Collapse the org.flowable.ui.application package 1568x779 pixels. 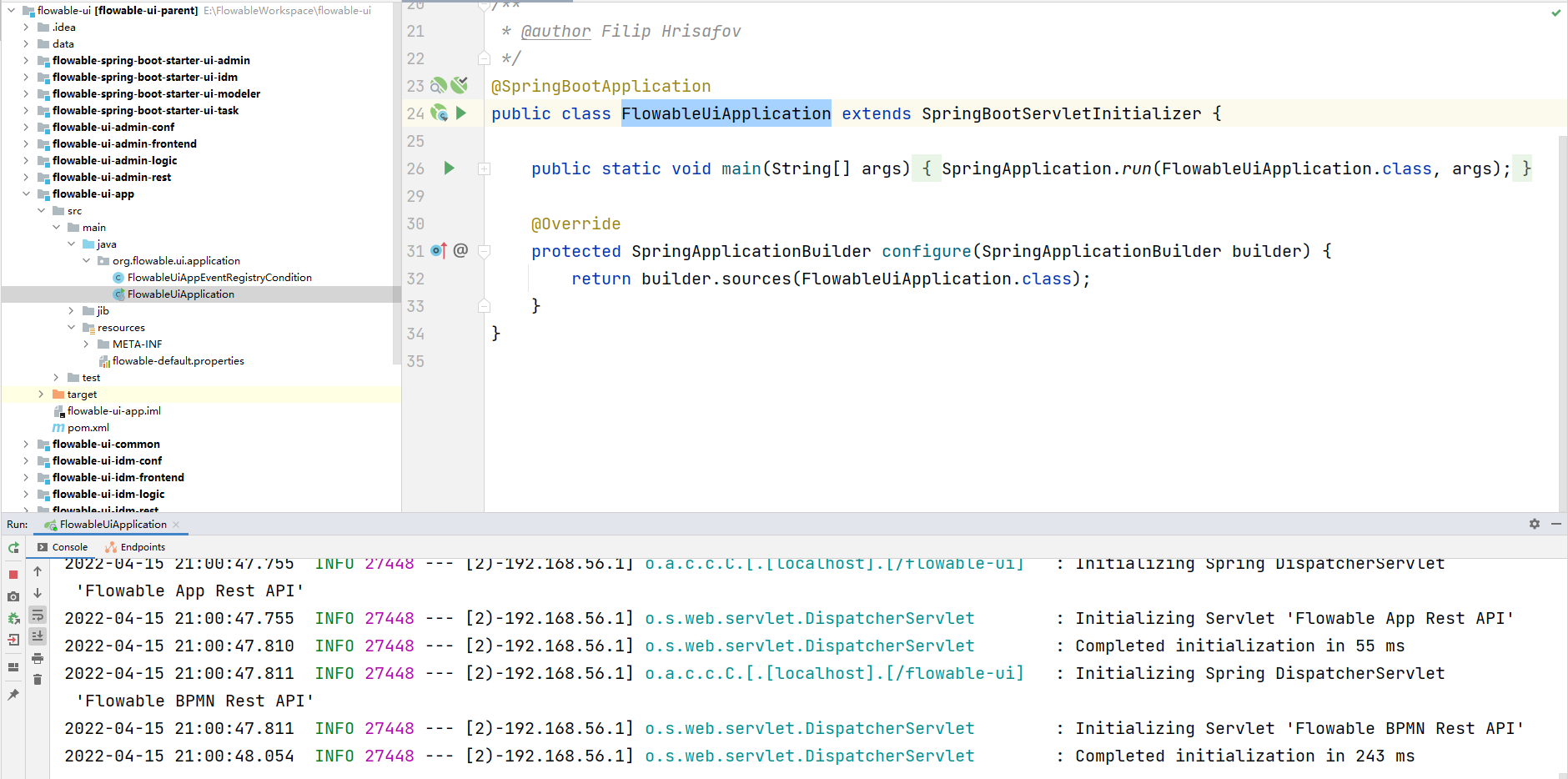(86, 260)
